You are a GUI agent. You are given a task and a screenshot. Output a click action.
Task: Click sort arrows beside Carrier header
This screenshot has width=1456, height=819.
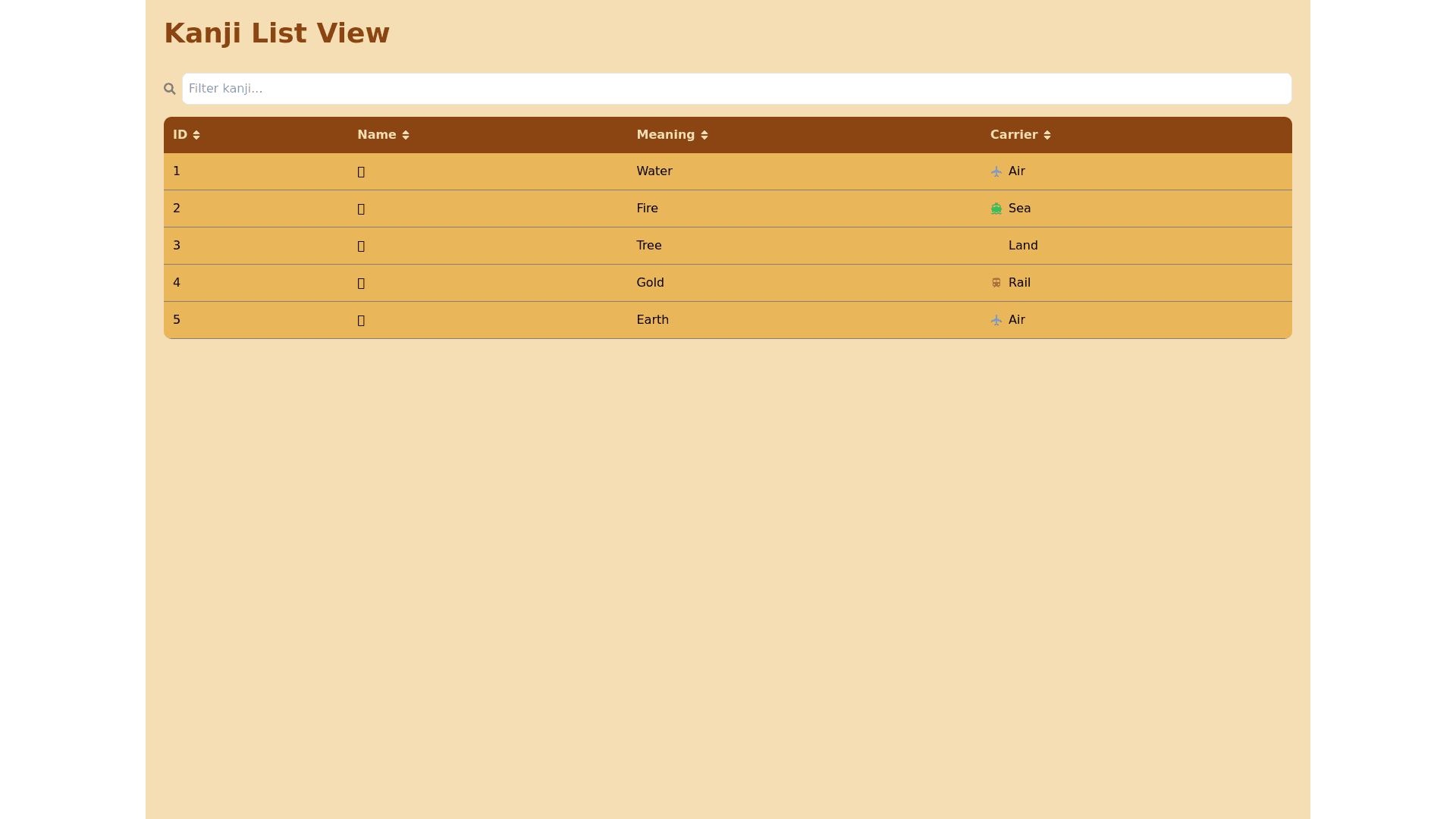click(x=1047, y=135)
